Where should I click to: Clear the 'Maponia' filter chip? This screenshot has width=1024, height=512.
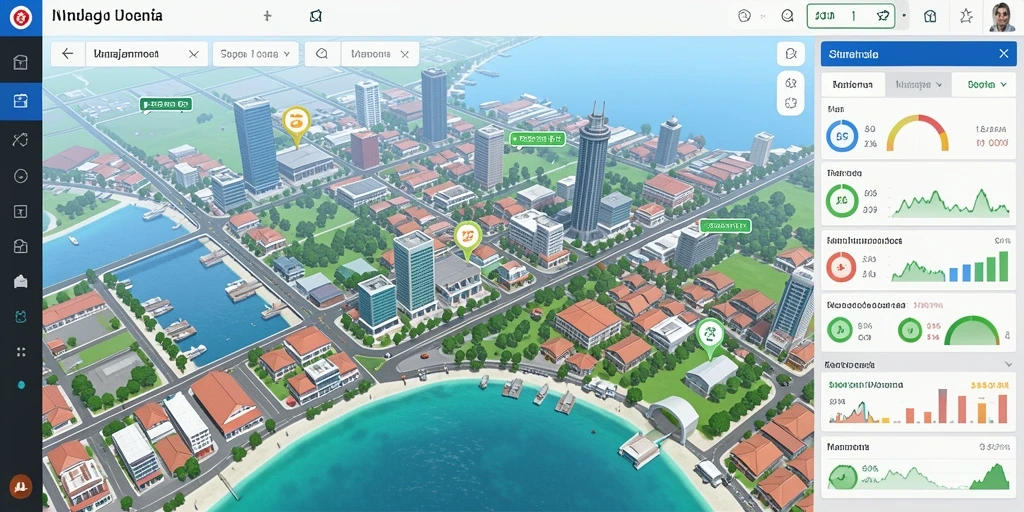coord(405,54)
